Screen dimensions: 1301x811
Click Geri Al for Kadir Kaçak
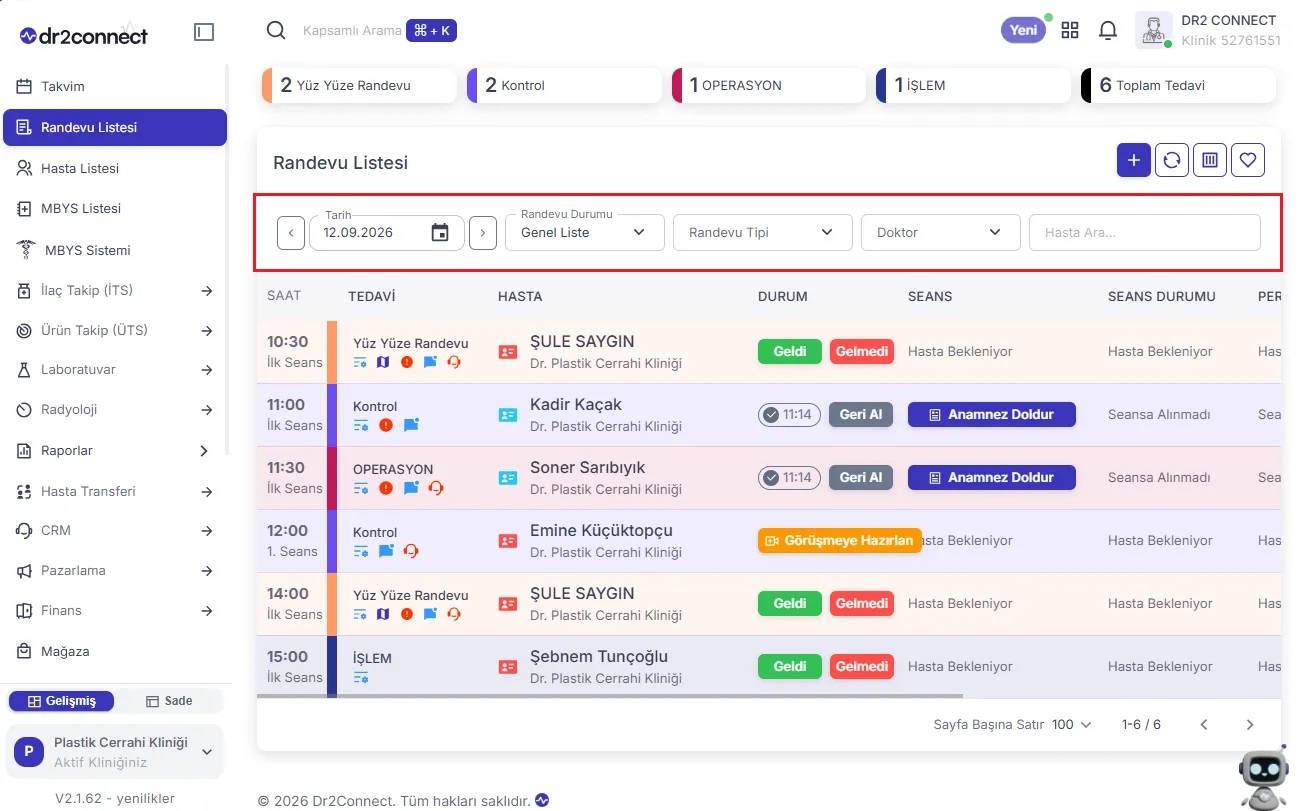click(x=861, y=414)
